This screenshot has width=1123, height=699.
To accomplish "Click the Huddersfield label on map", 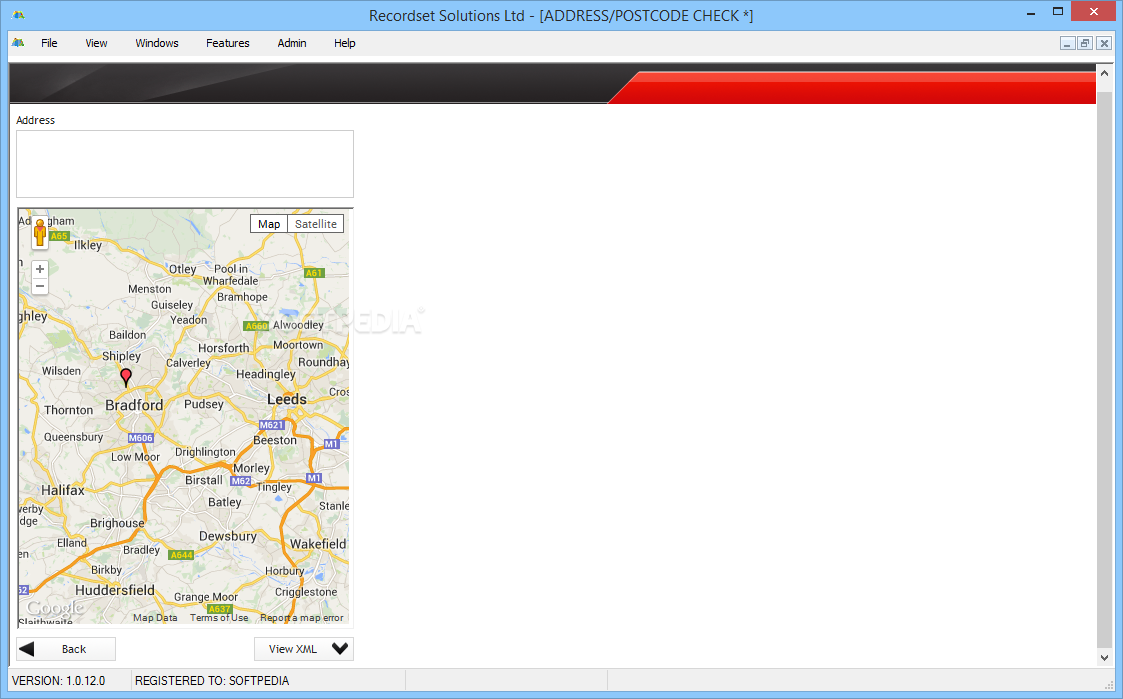I will pos(115,590).
